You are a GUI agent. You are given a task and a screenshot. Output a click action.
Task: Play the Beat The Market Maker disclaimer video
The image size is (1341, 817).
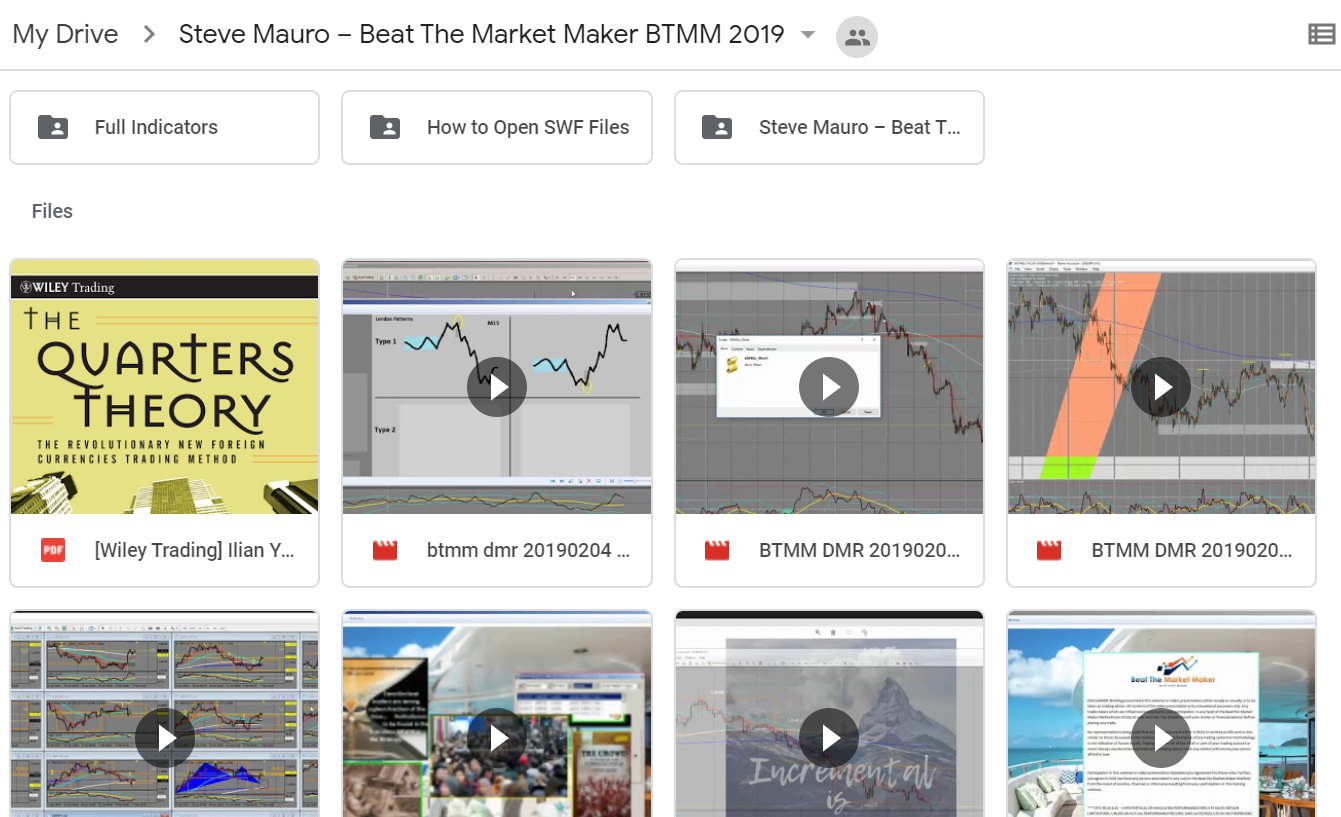click(x=1161, y=738)
